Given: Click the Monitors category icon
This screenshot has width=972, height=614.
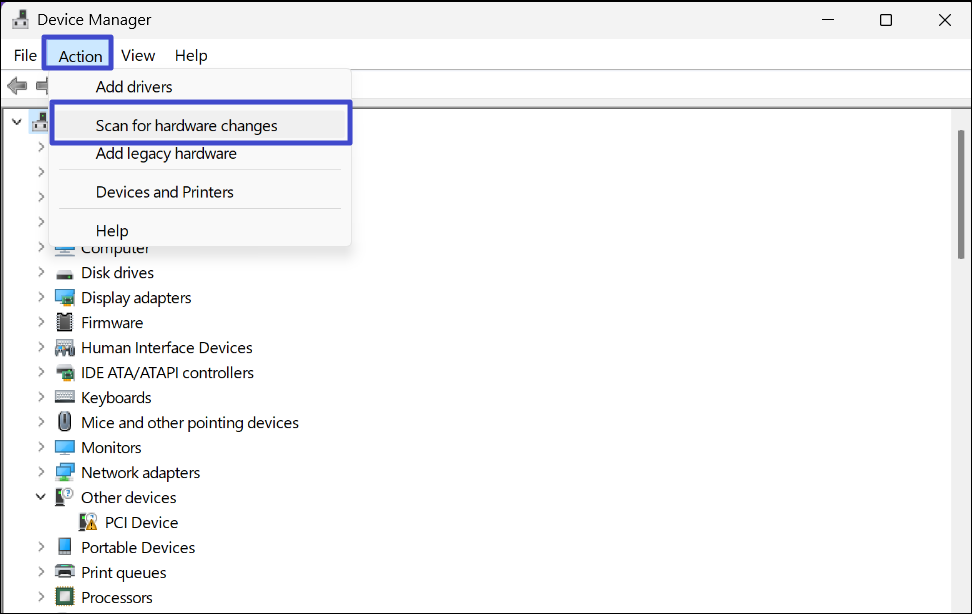Looking at the screenshot, I should 65,448.
